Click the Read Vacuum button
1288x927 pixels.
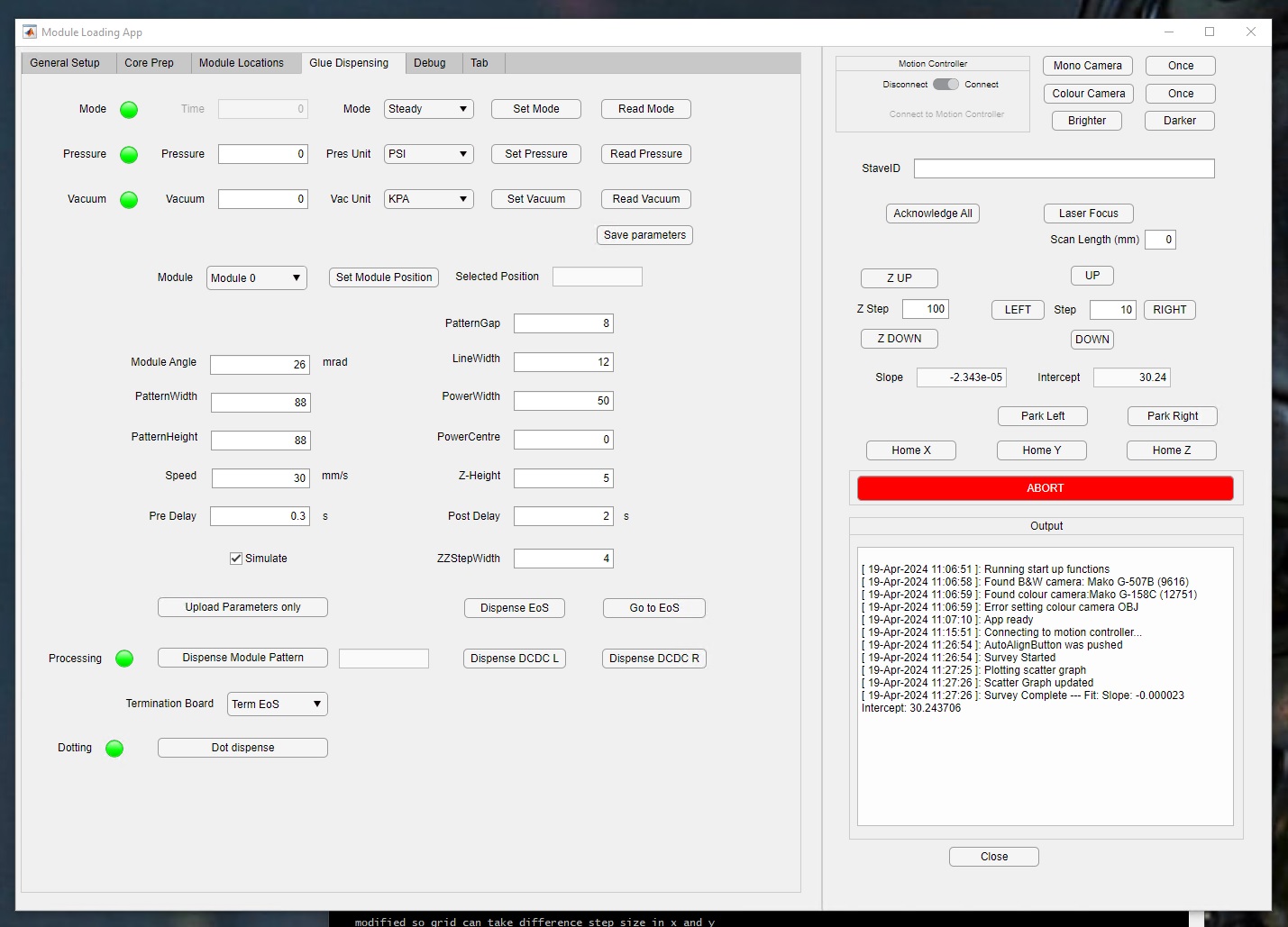pyautogui.click(x=646, y=199)
